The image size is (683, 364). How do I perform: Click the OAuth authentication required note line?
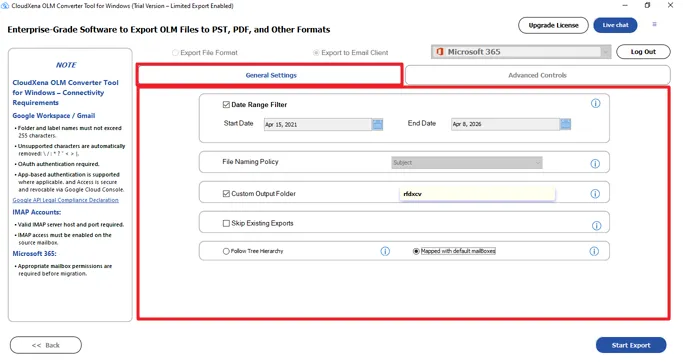58,164
